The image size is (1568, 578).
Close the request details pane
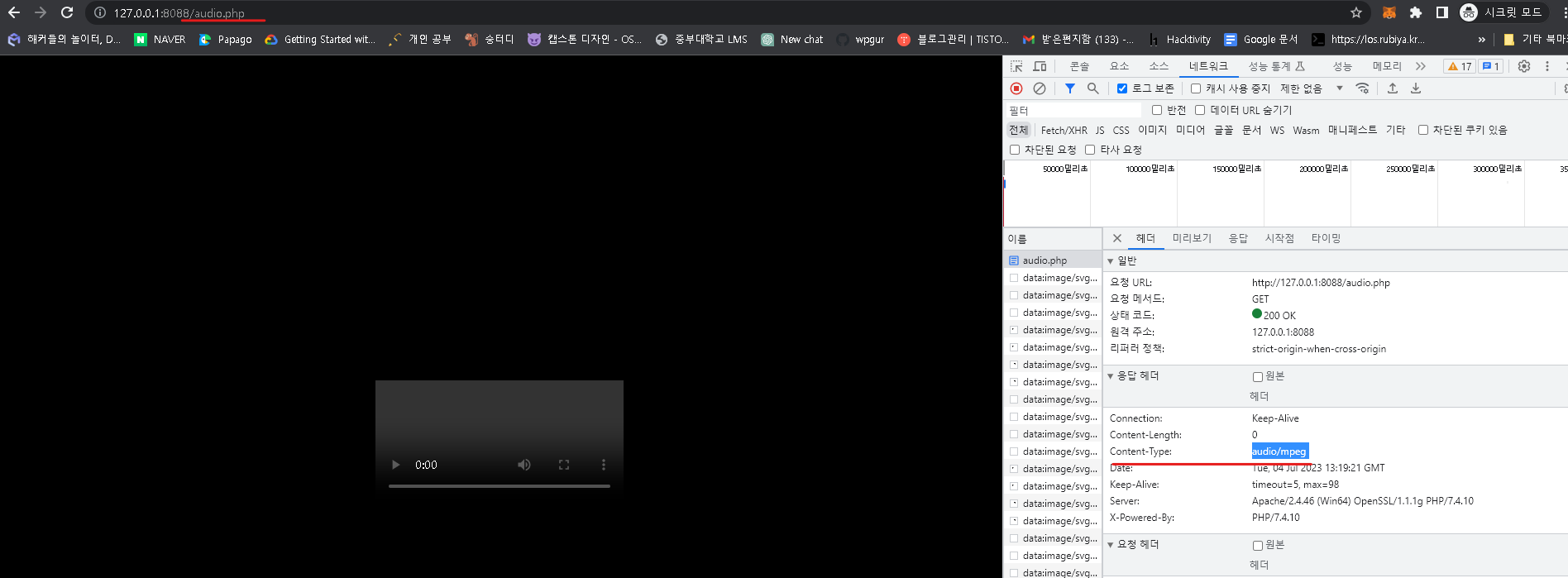[1117, 238]
